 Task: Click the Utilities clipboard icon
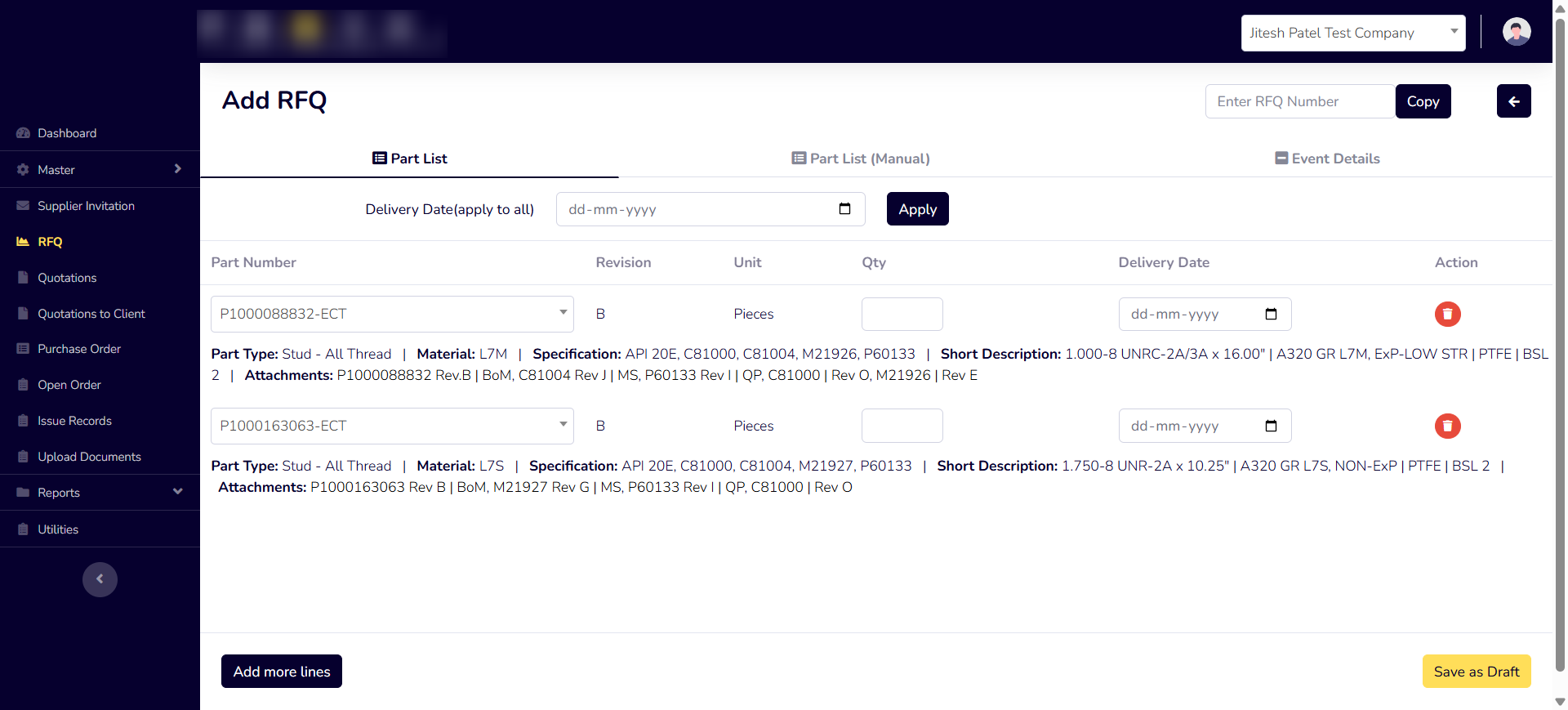[x=23, y=529]
